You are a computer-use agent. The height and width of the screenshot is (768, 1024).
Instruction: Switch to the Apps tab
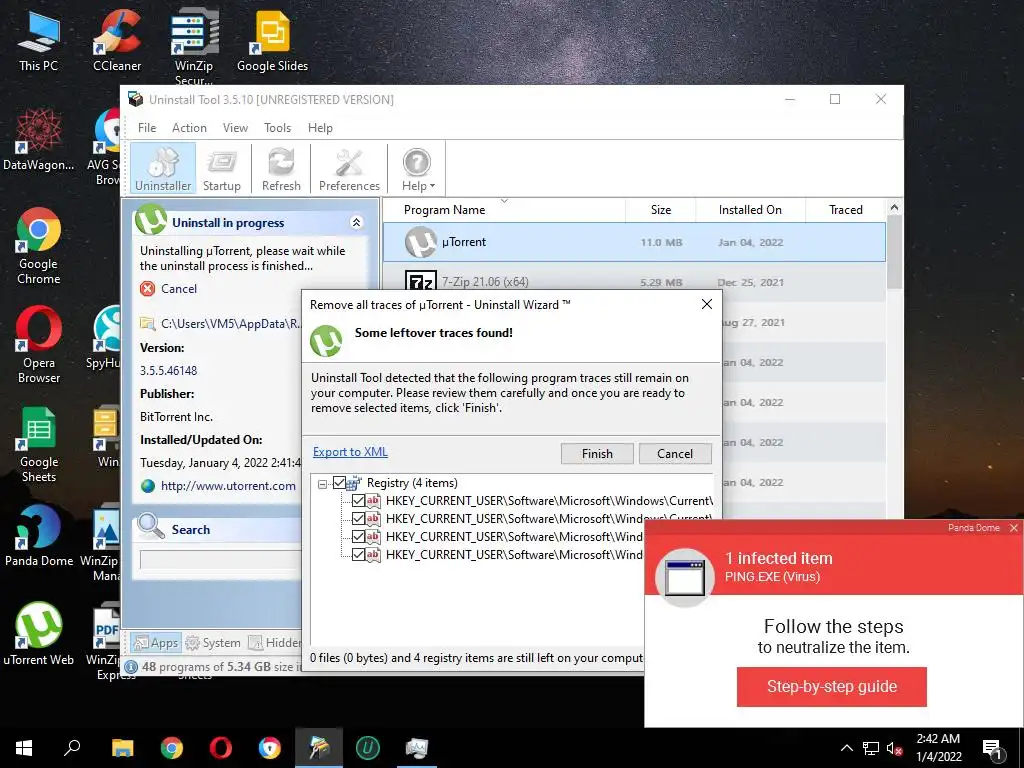[x=155, y=643]
